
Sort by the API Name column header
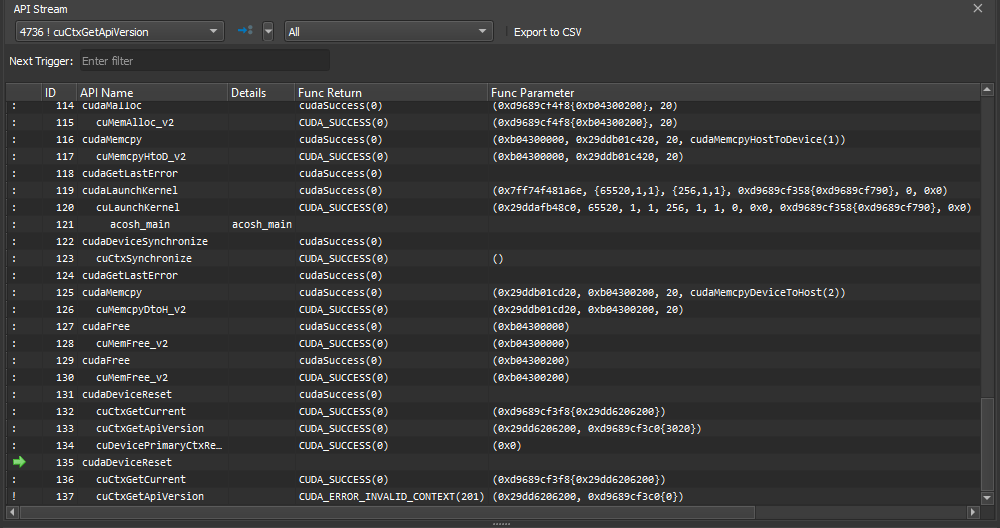(x=106, y=93)
